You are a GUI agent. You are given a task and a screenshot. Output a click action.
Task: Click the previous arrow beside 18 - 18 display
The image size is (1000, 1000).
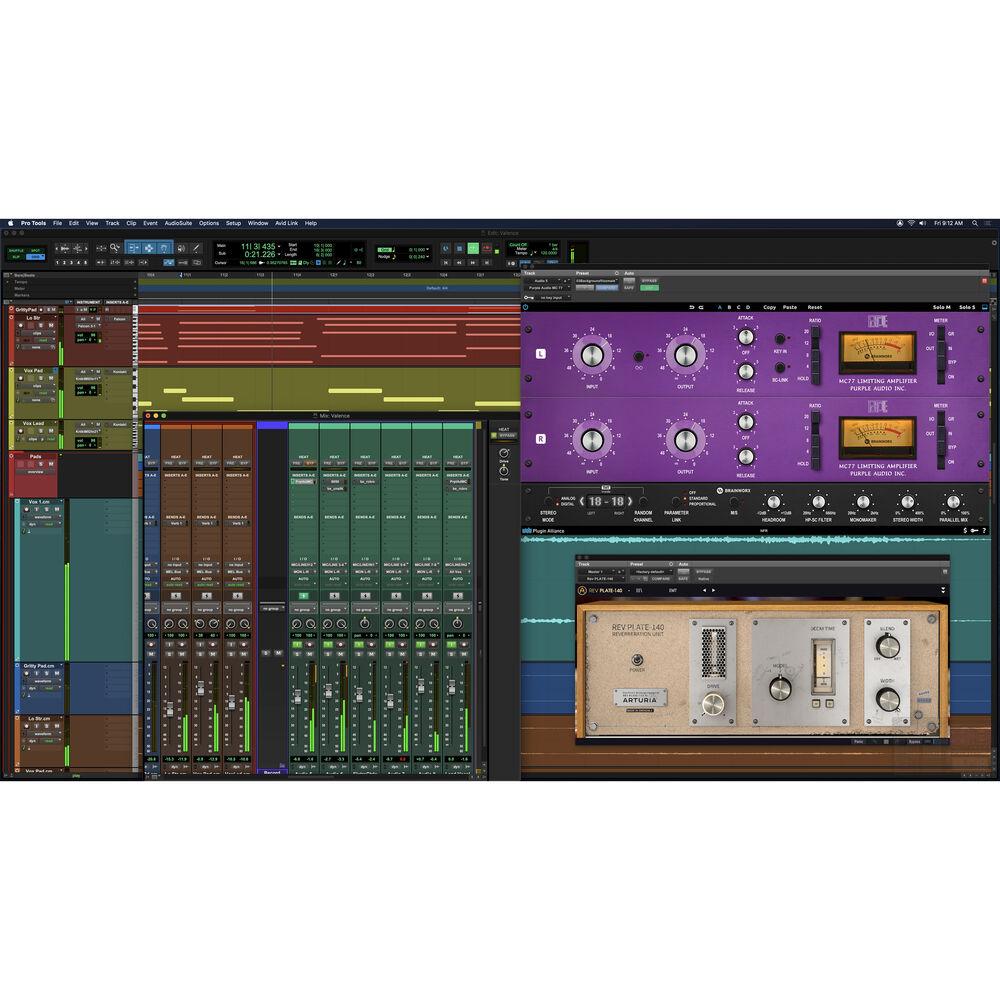[x=582, y=501]
